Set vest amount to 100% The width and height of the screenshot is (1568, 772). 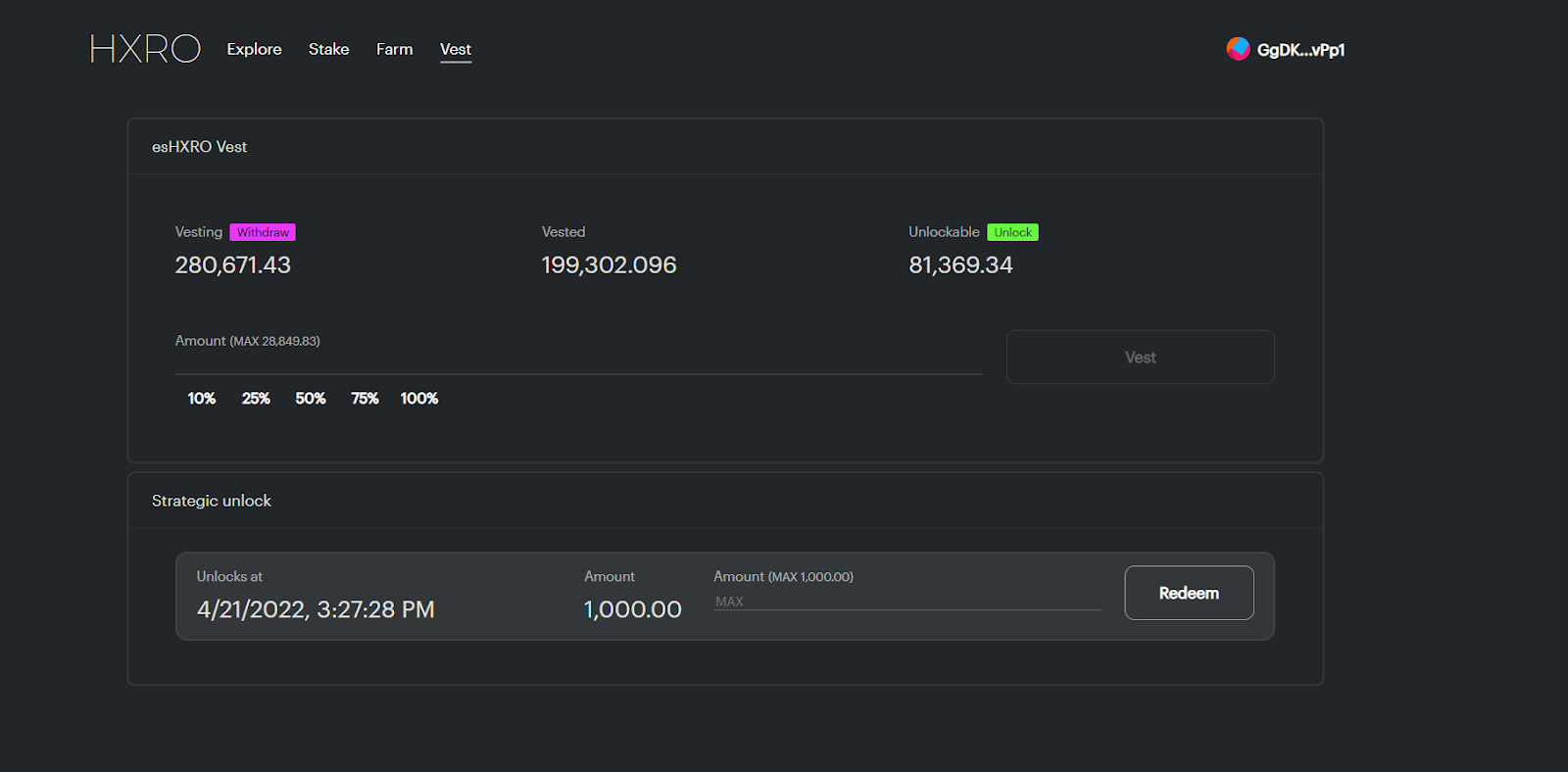(419, 399)
